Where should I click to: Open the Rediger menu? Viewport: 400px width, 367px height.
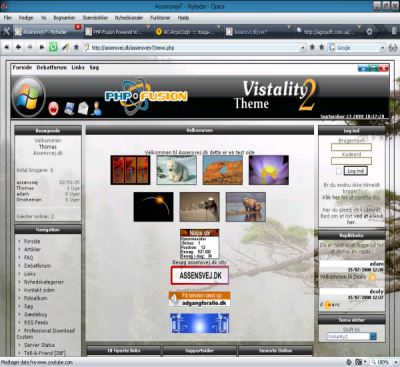(26, 18)
